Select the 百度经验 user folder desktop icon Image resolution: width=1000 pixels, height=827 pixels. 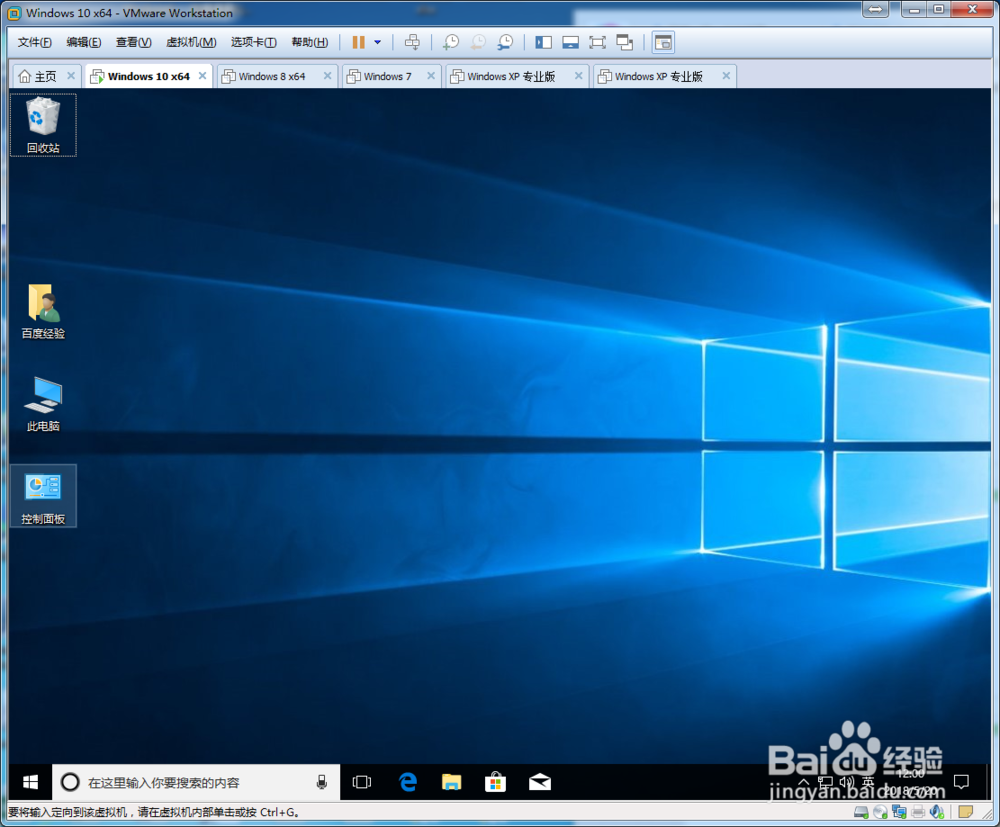click(x=43, y=311)
